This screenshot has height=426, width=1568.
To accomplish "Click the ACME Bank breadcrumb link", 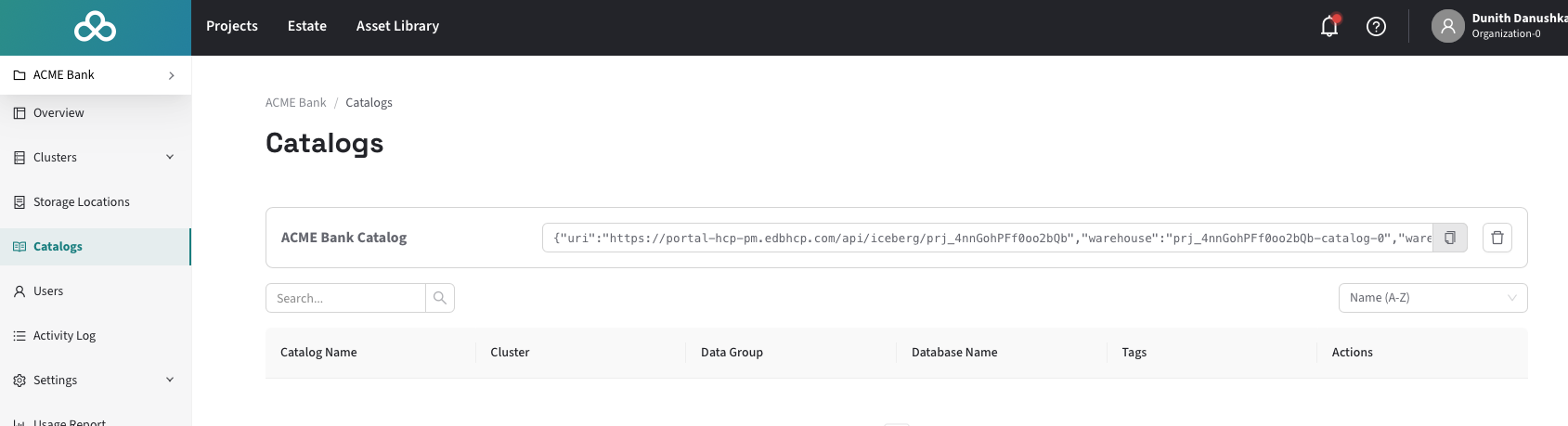I will click(296, 103).
